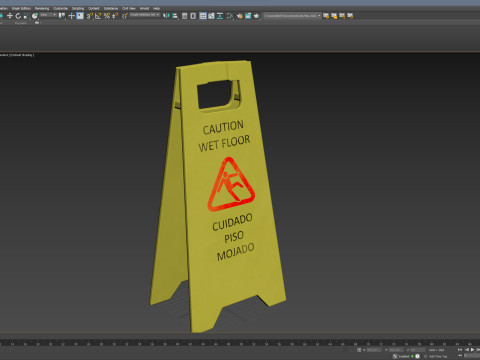This screenshot has height=360, width=480.
Task: Click the third project folder icon after the path dropdown
Action: [x=342, y=16]
